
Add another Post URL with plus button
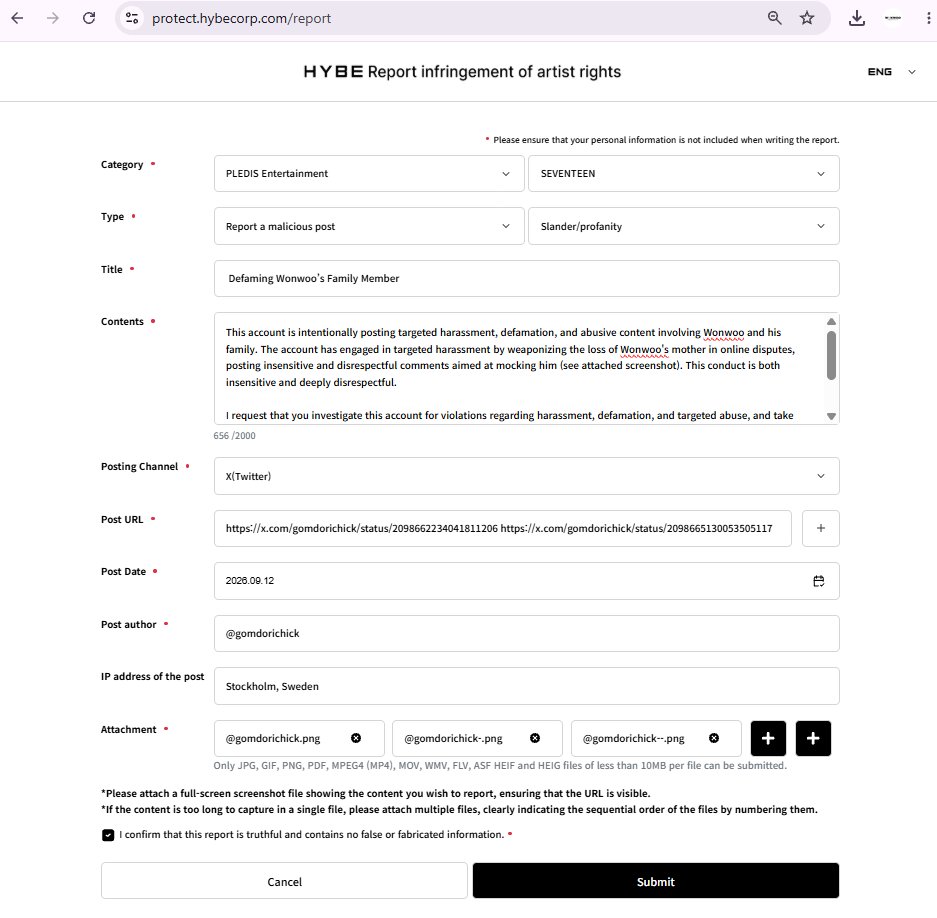[820, 528]
